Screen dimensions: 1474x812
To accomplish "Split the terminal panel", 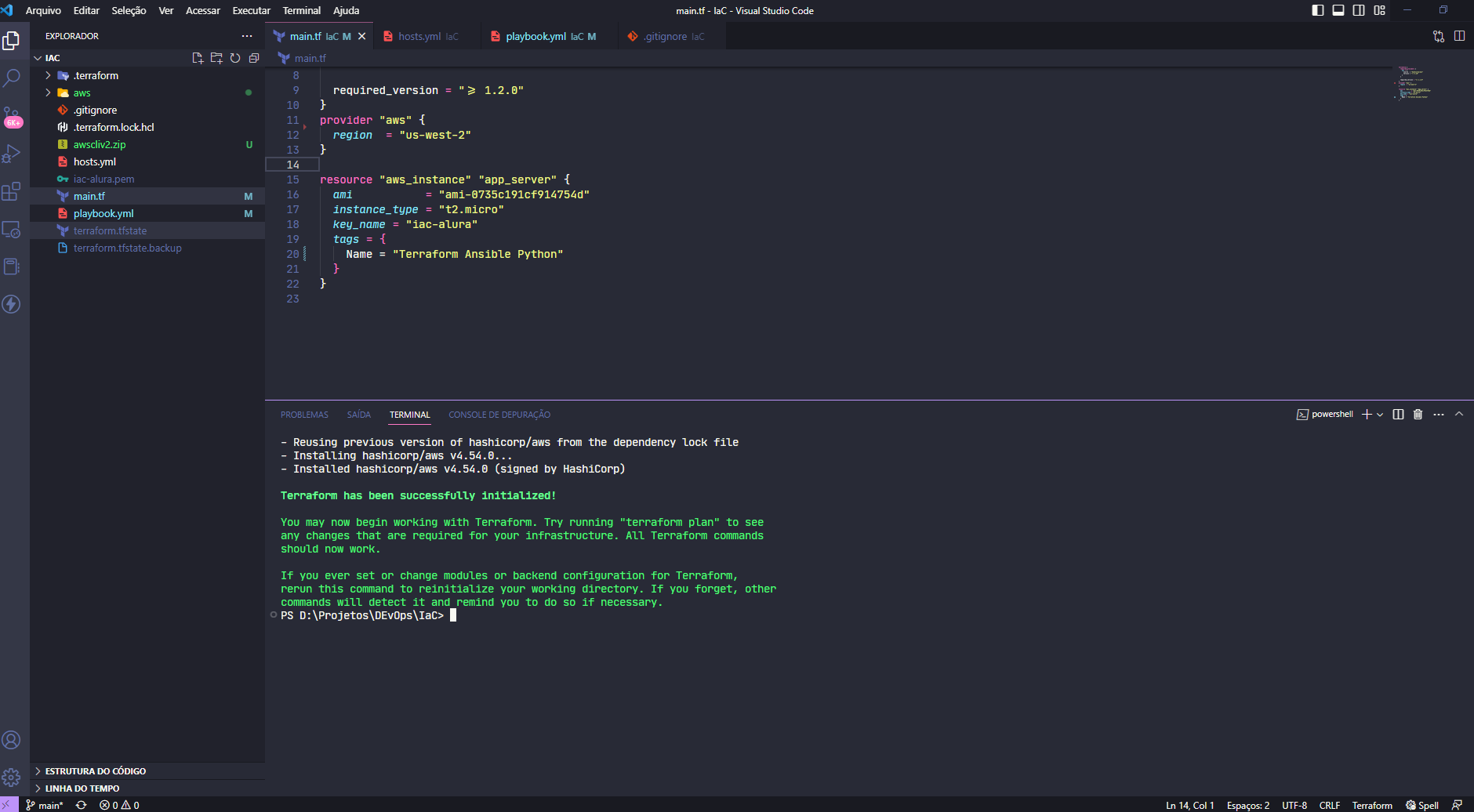I will tap(1398, 415).
